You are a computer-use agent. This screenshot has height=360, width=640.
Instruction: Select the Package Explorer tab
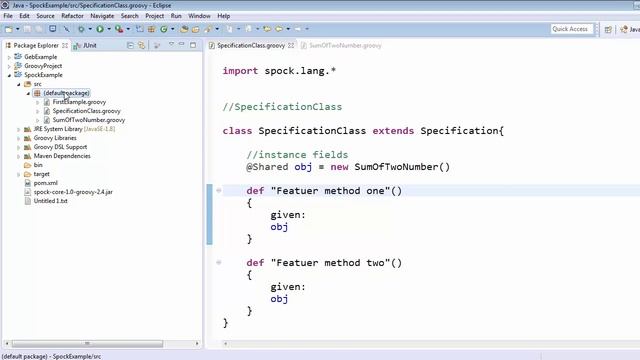point(36,45)
